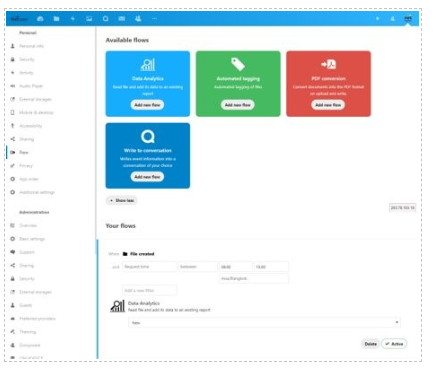Click the lock icon for Personal Security
434x372 pixels.
coord(13,59)
